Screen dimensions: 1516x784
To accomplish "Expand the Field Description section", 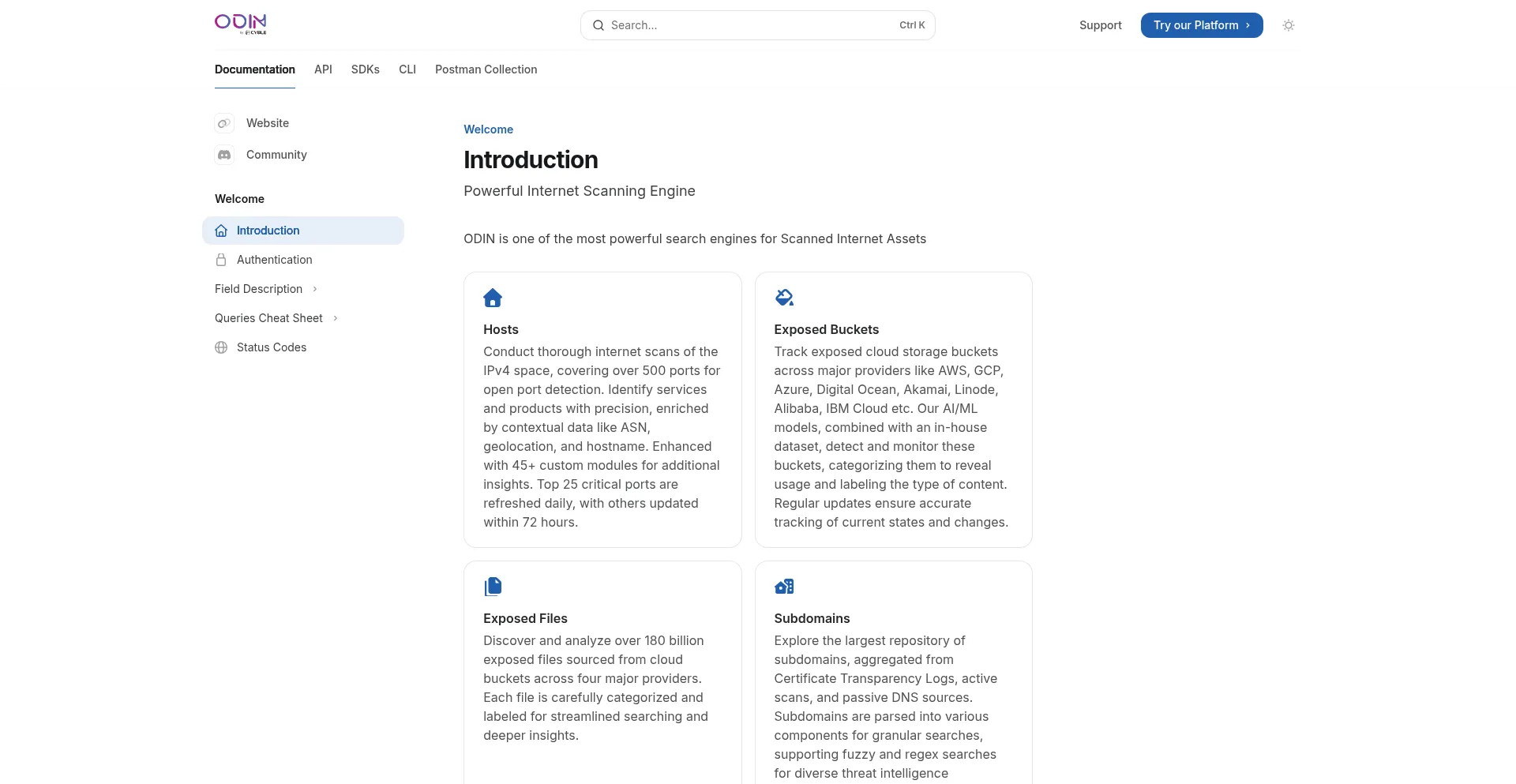I will click(266, 289).
